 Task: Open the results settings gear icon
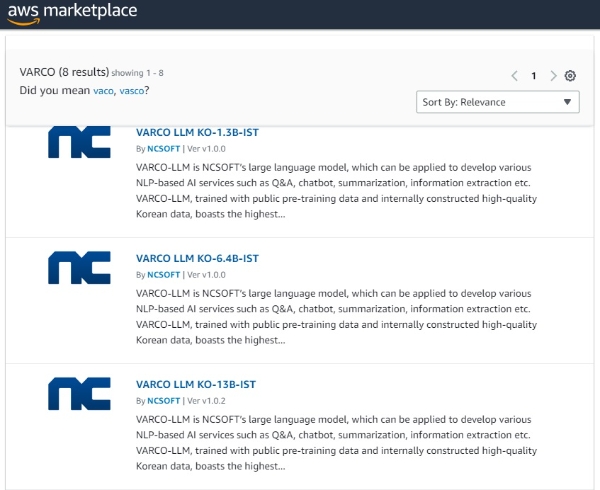tap(570, 76)
